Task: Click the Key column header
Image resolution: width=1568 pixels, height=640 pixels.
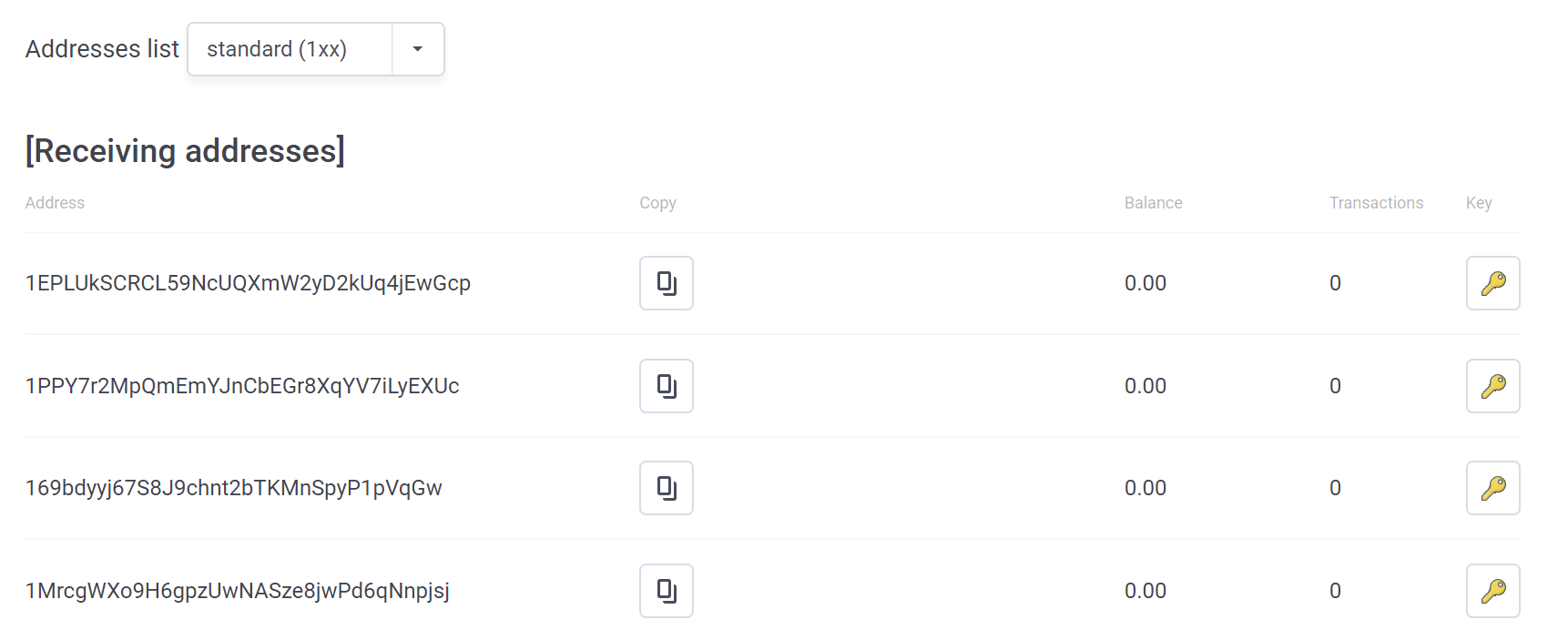Action: pyautogui.click(x=1479, y=203)
